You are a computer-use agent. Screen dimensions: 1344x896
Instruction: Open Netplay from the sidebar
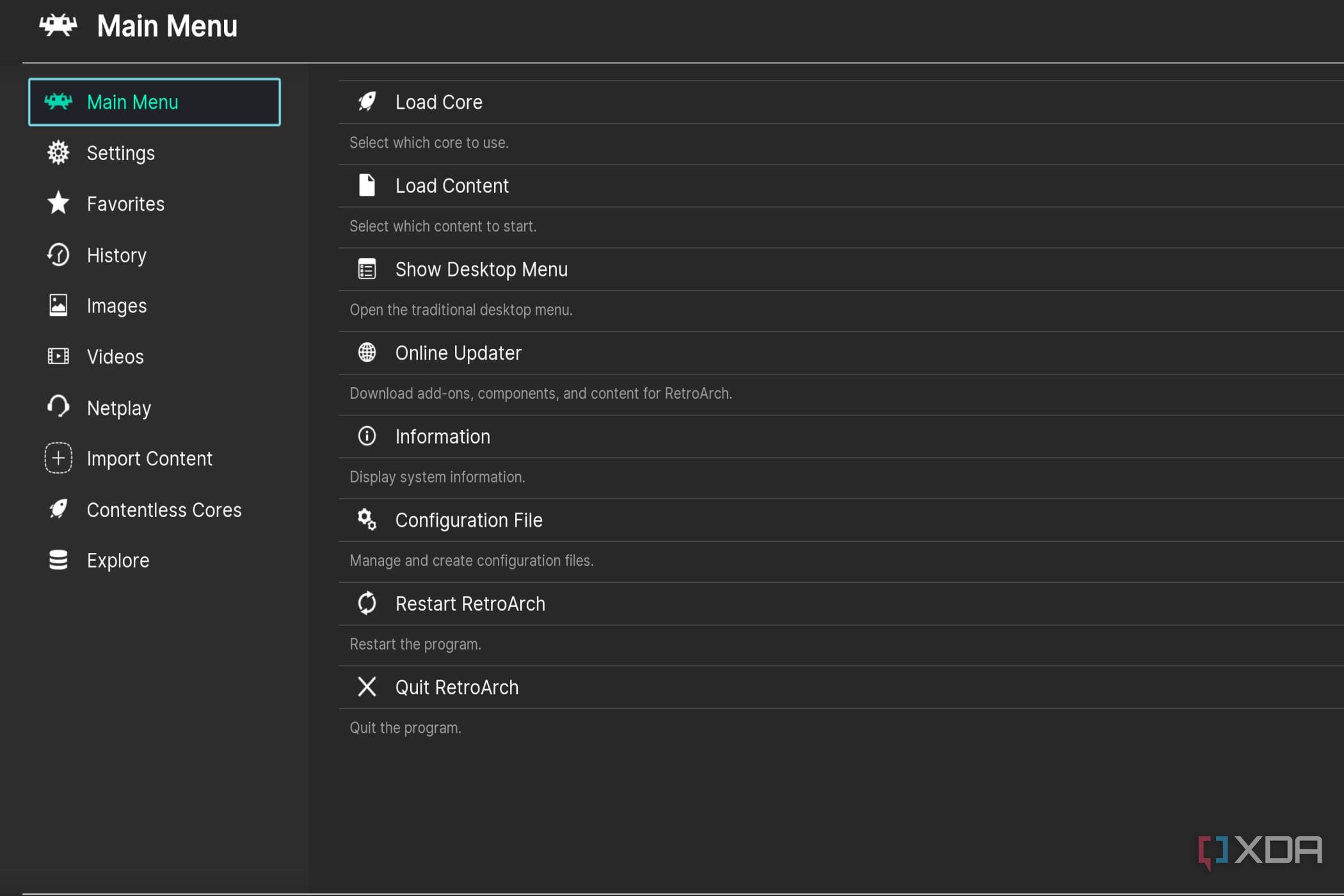click(154, 407)
